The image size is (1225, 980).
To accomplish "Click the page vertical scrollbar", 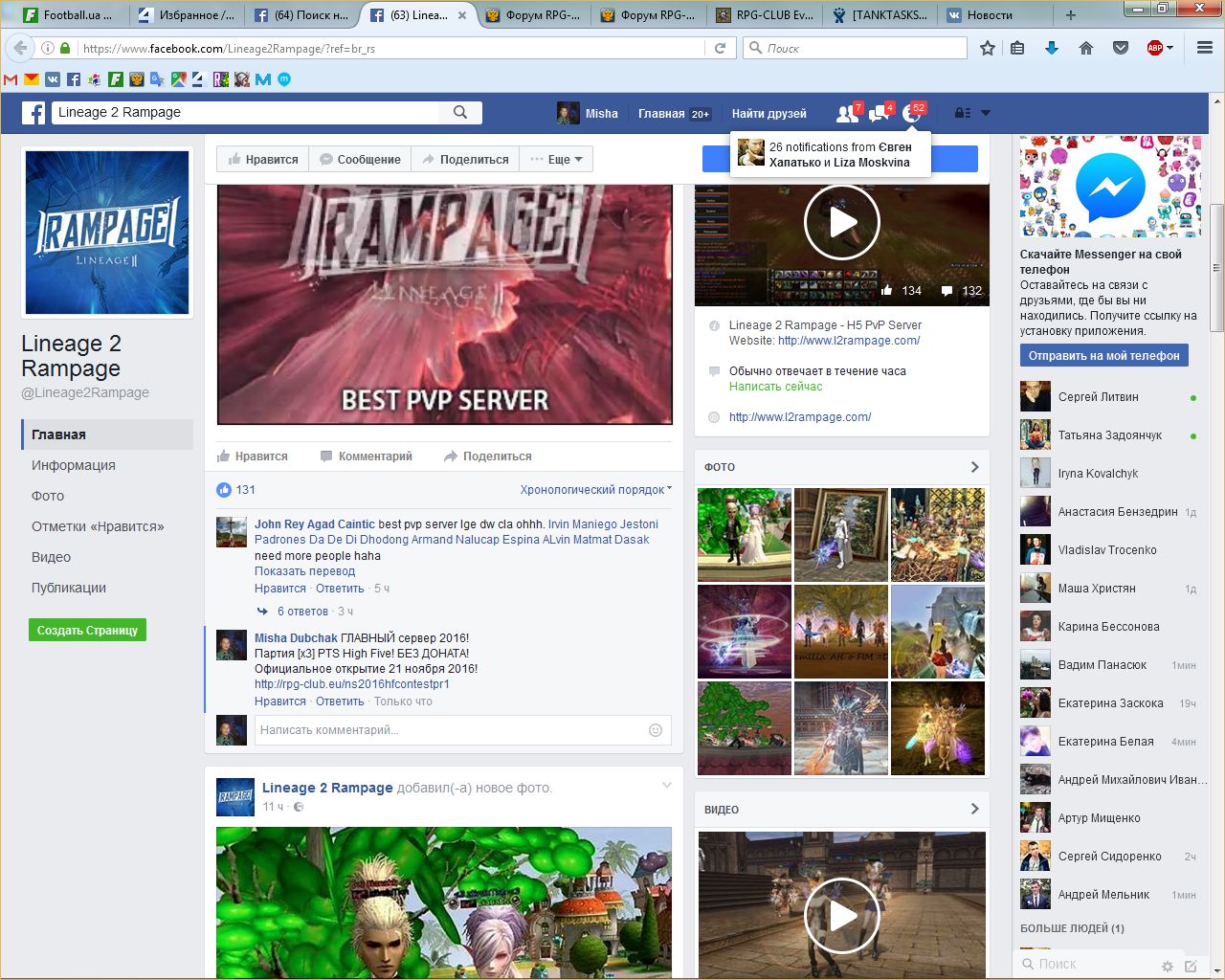I will point(1216,268).
